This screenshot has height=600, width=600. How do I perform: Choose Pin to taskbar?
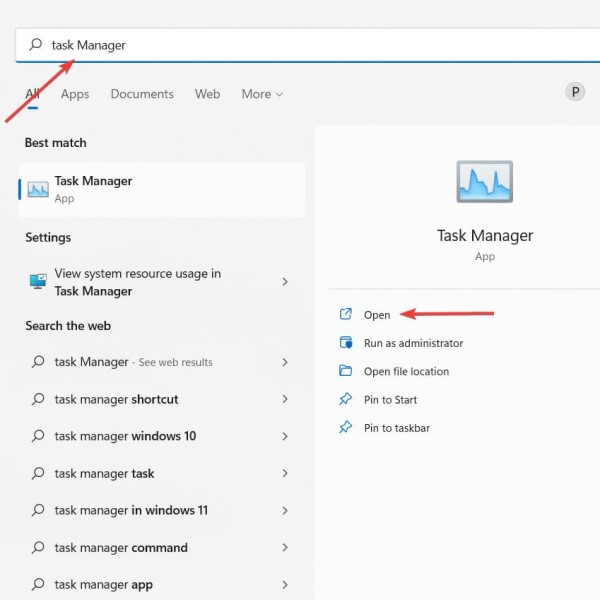point(397,428)
